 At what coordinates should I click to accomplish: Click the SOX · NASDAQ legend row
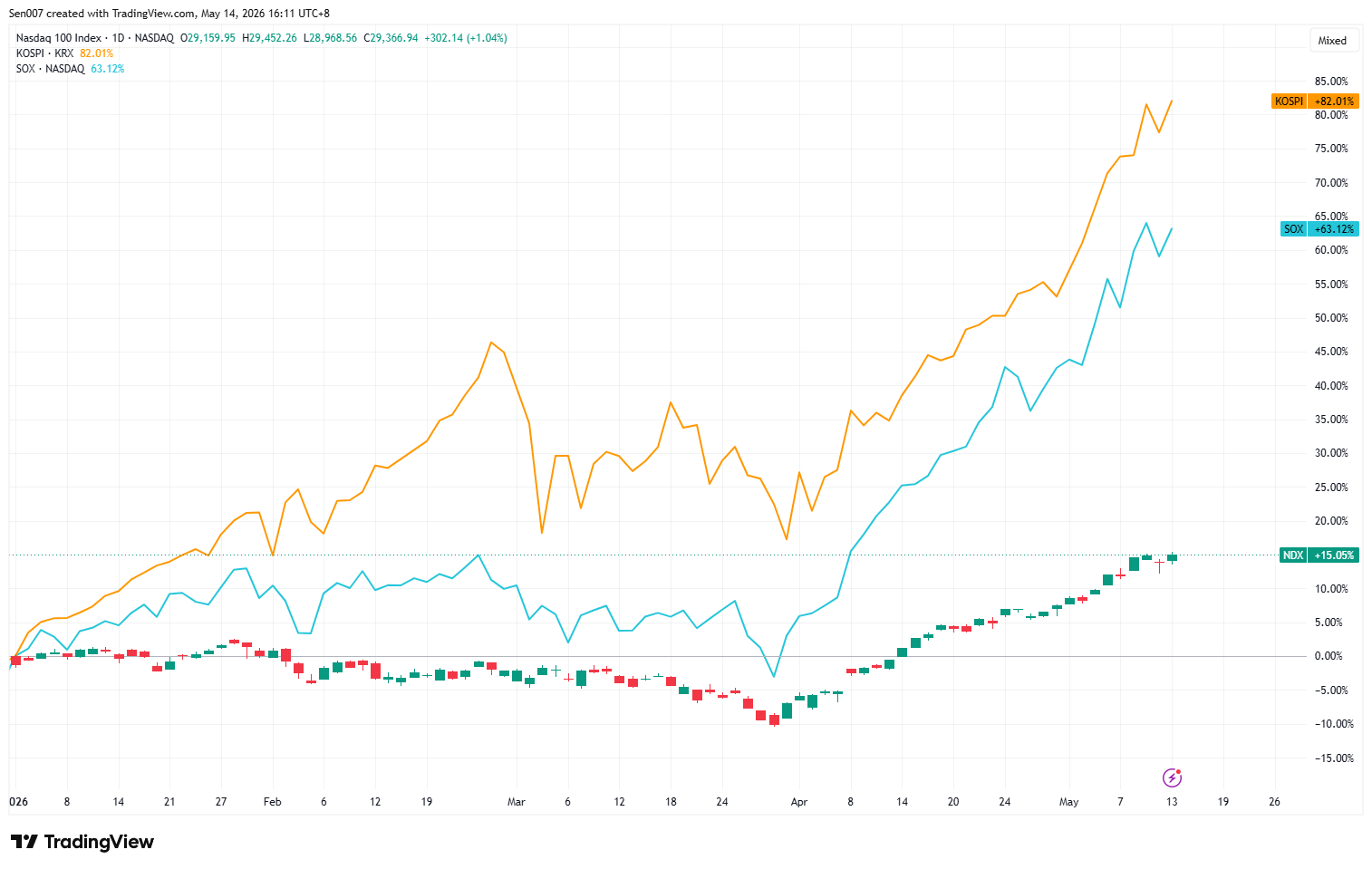pyautogui.click(x=70, y=69)
